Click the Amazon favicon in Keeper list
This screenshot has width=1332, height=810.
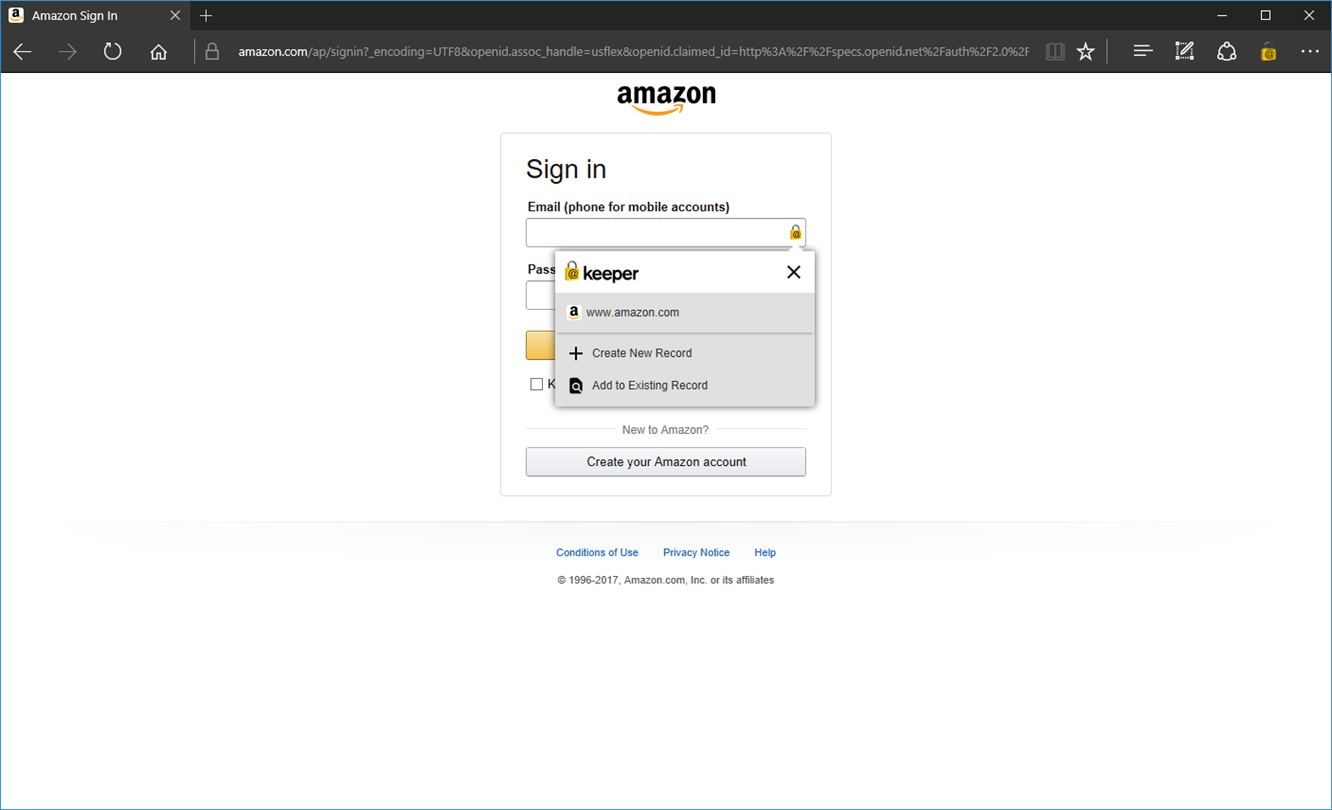(574, 312)
